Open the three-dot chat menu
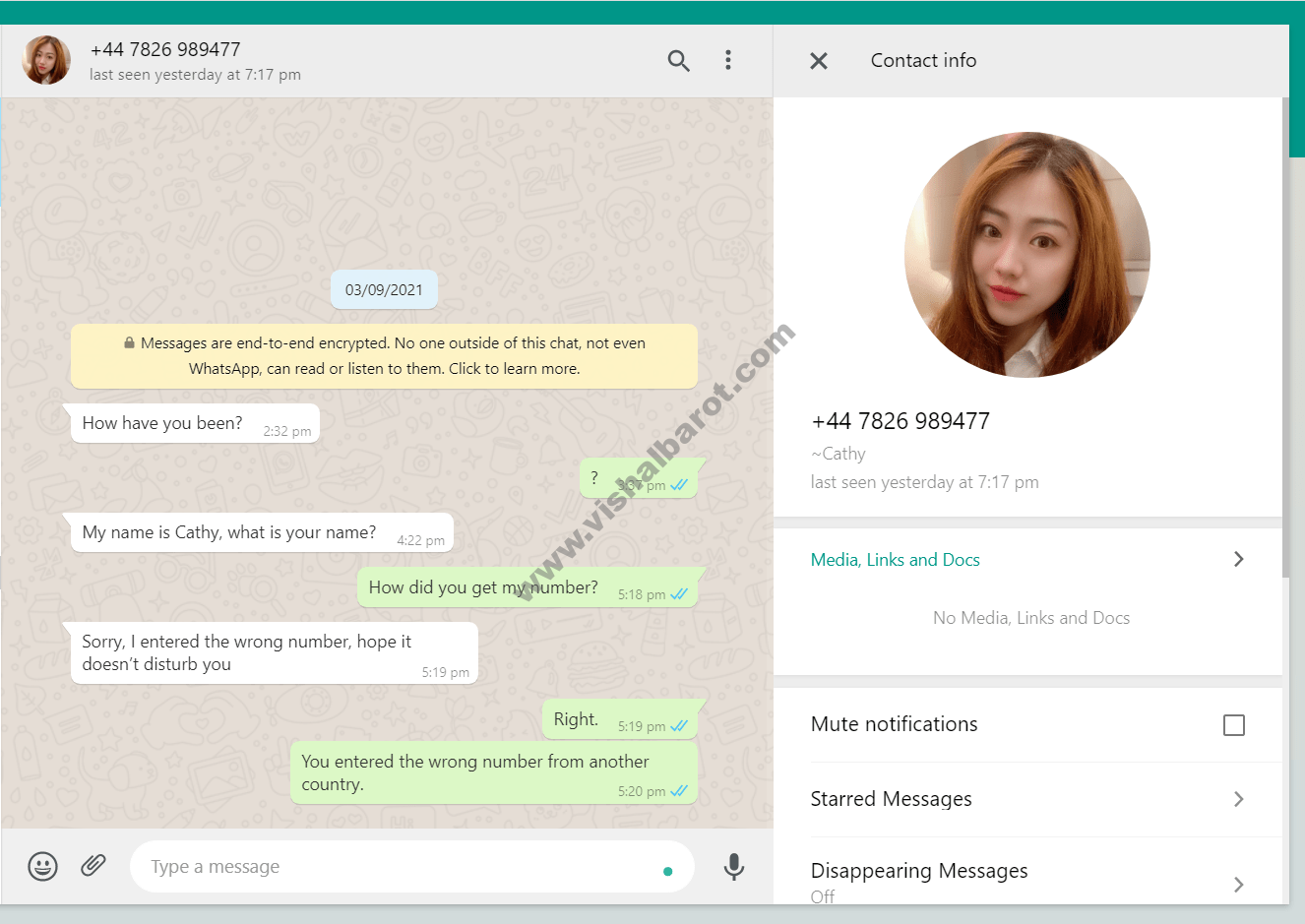Screen dimensions: 1305x924 click(728, 60)
